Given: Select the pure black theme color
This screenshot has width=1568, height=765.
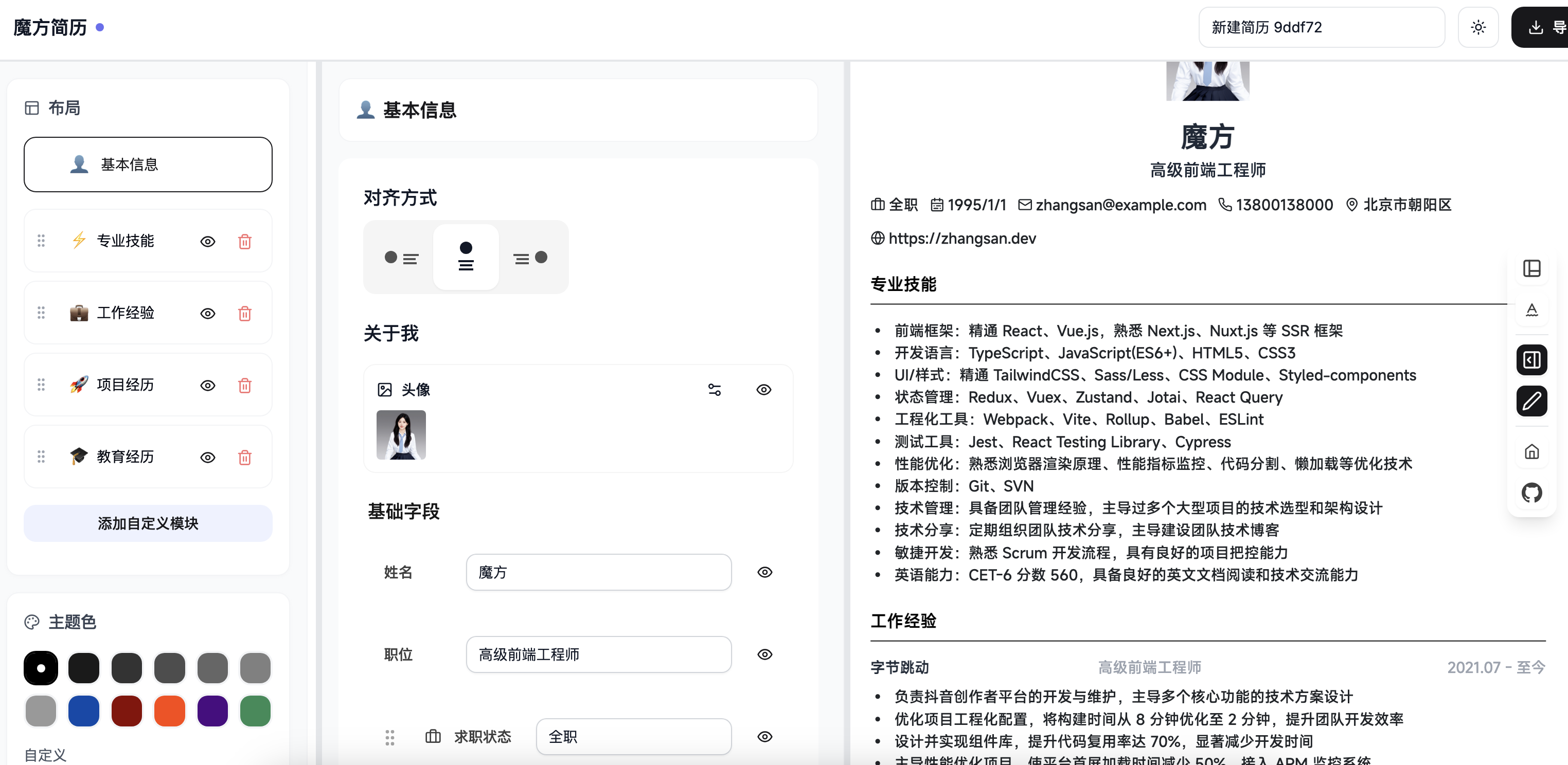Looking at the screenshot, I should [41, 668].
